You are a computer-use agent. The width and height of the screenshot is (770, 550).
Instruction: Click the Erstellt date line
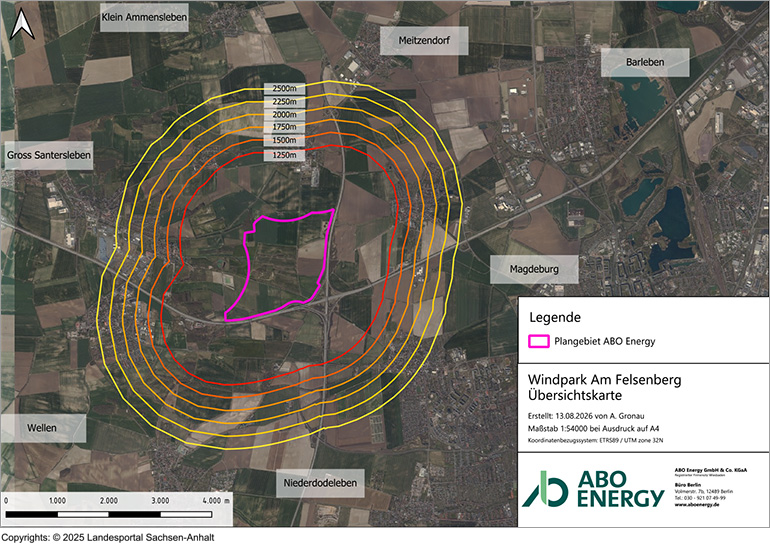[586, 416]
